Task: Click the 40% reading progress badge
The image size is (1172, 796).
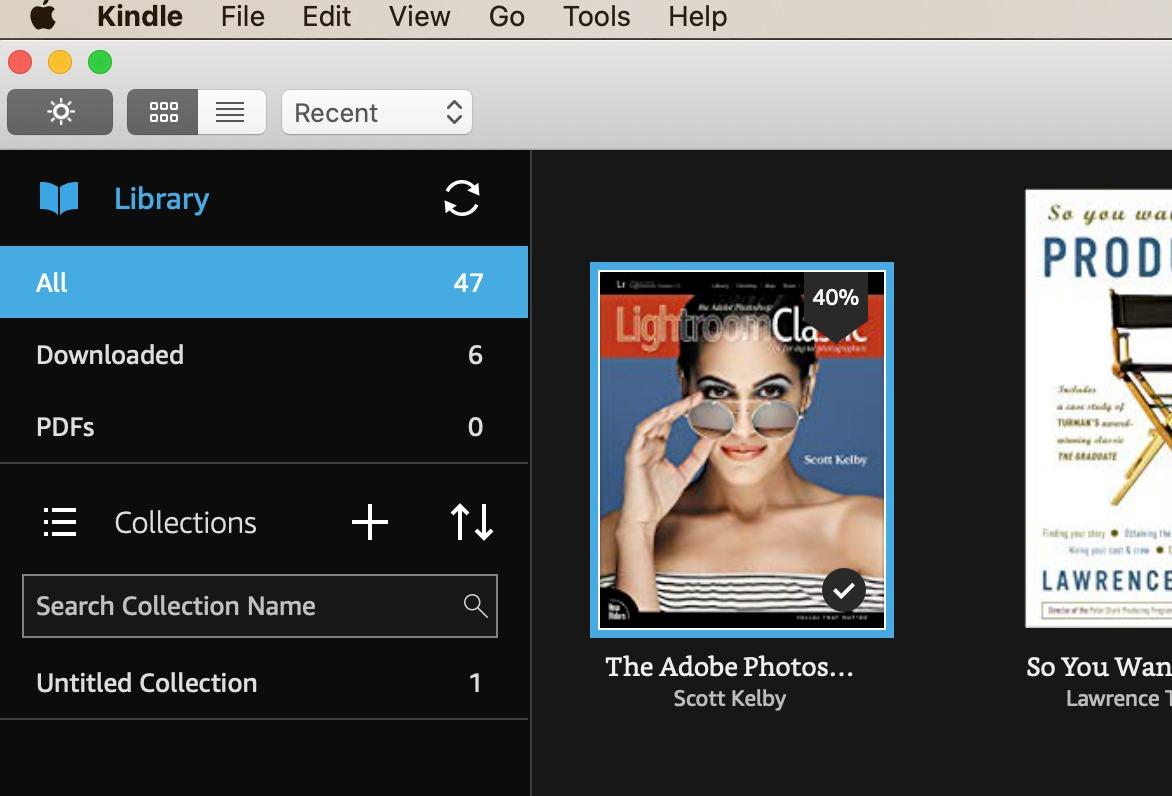Action: [x=836, y=300]
